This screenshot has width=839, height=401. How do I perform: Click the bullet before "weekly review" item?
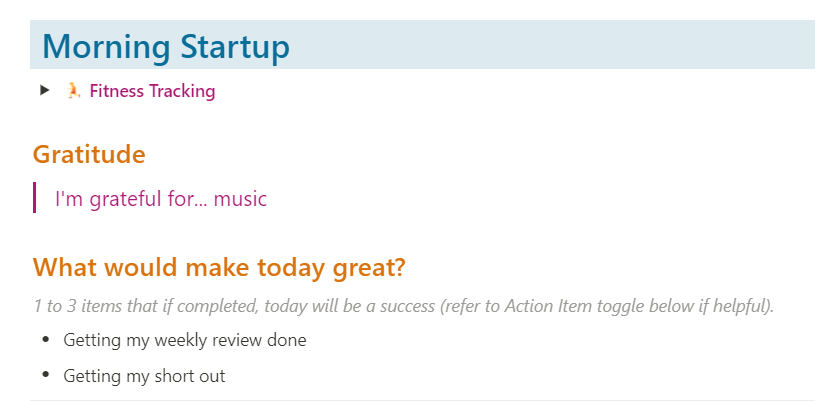pos(45,340)
